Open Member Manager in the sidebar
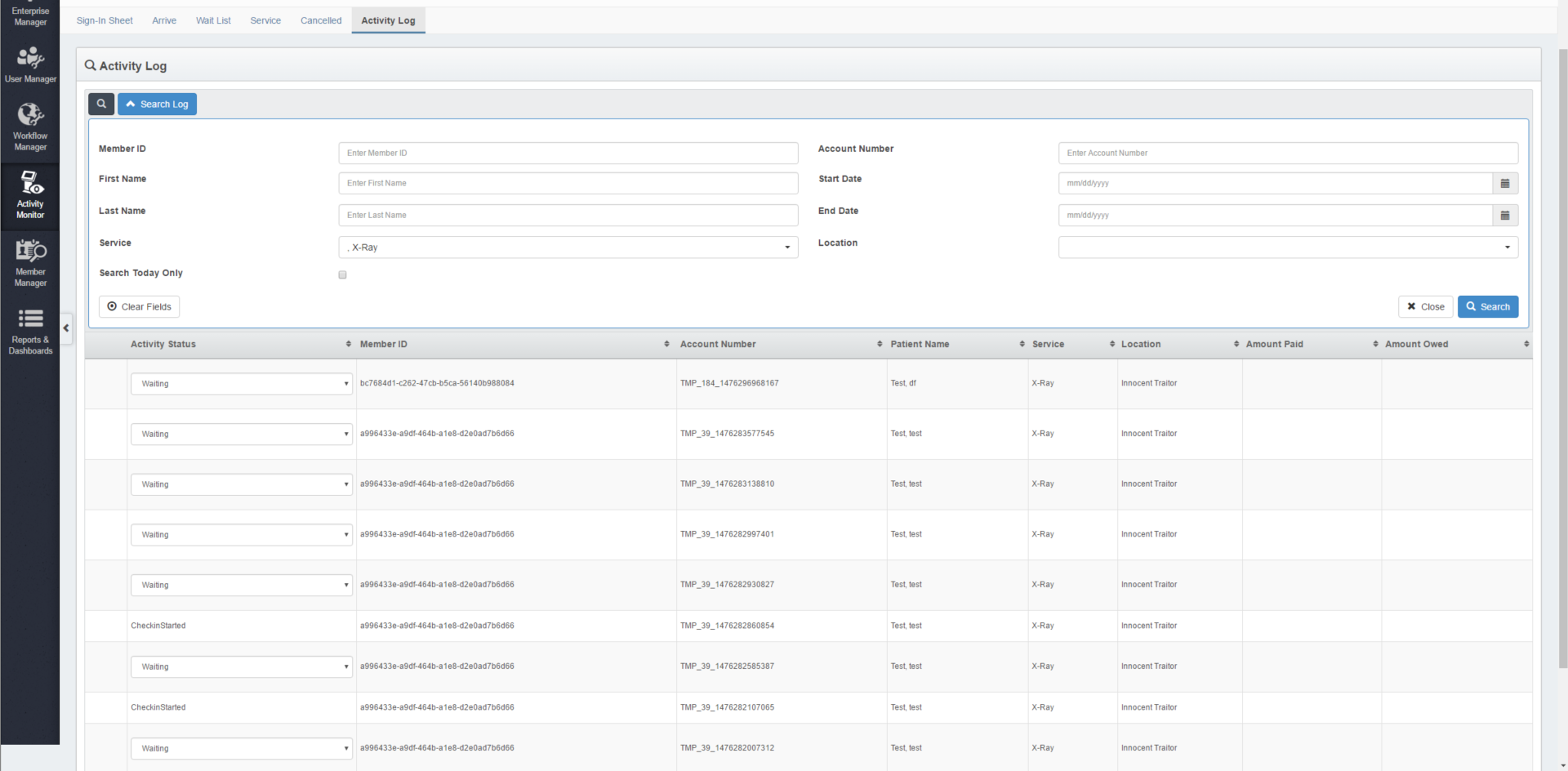1568x771 pixels. (30, 263)
